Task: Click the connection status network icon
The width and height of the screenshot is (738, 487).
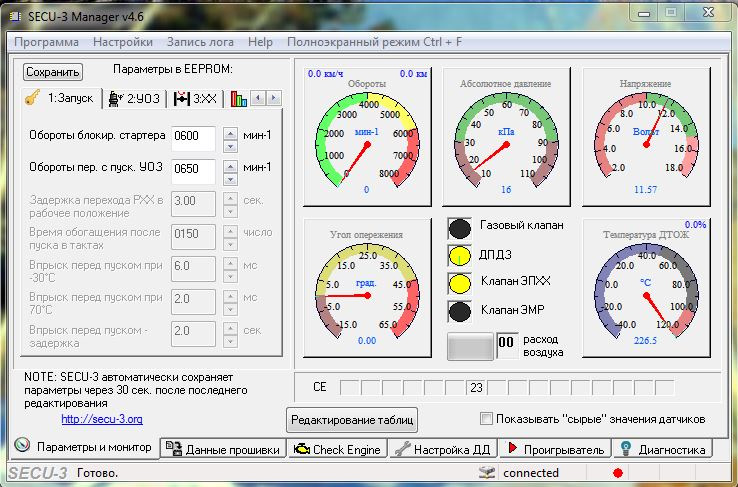Action: pos(486,472)
